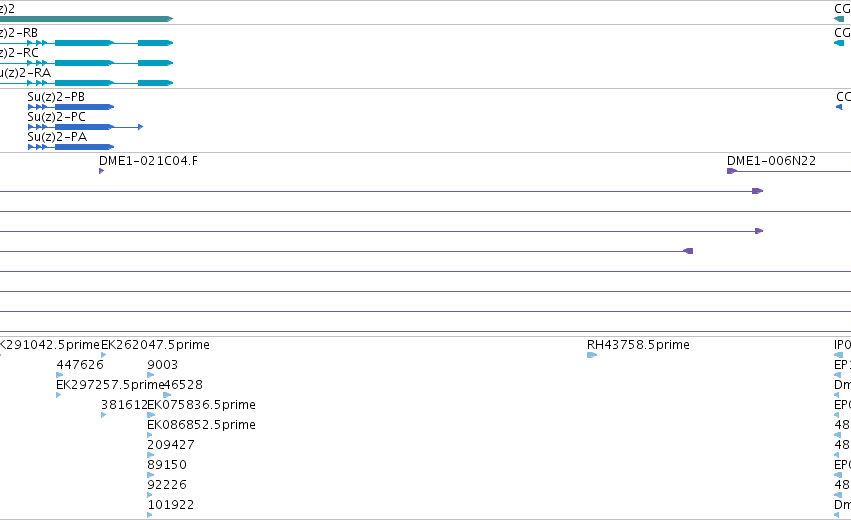Click the arrow glyph beneath 381612
Image resolution: width=851 pixels, height=520 pixels.
pos(104,415)
